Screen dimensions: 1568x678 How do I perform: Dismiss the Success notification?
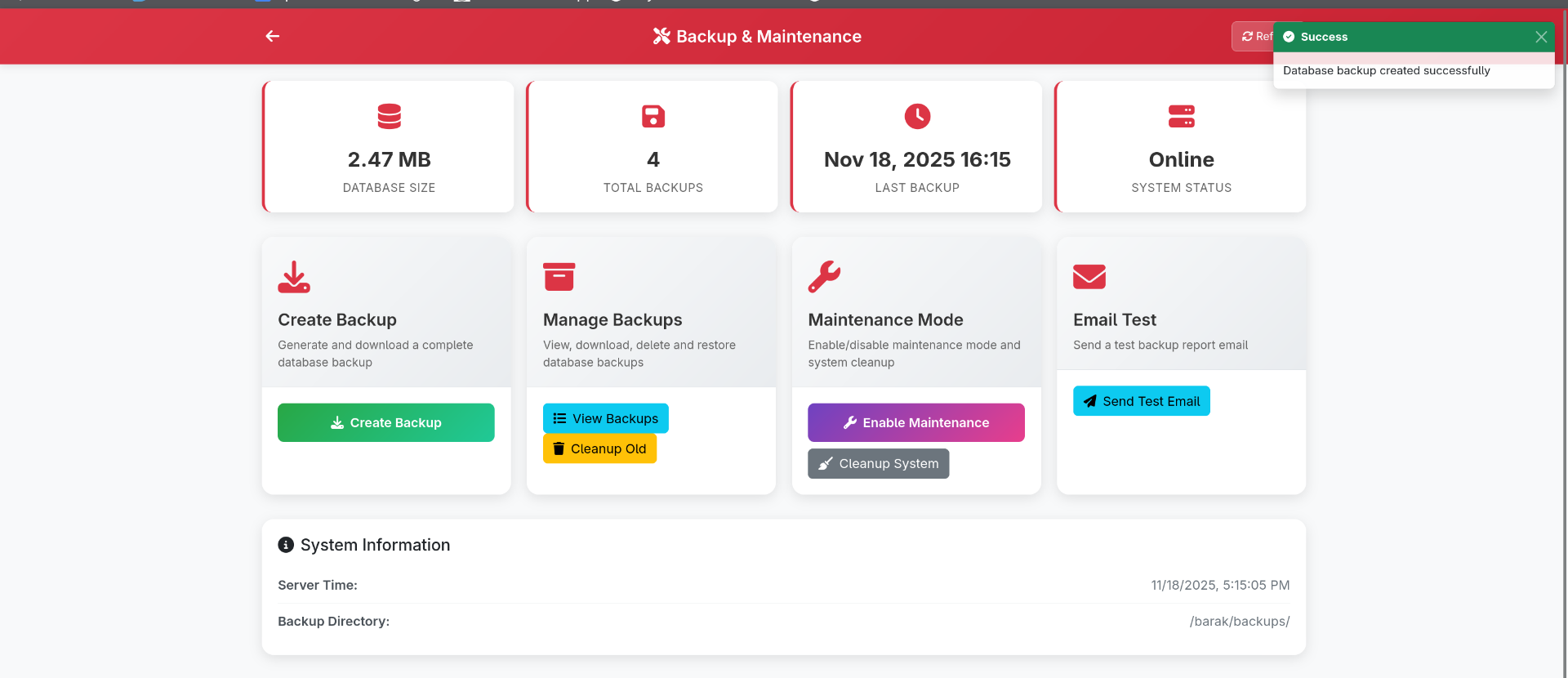coord(1540,37)
